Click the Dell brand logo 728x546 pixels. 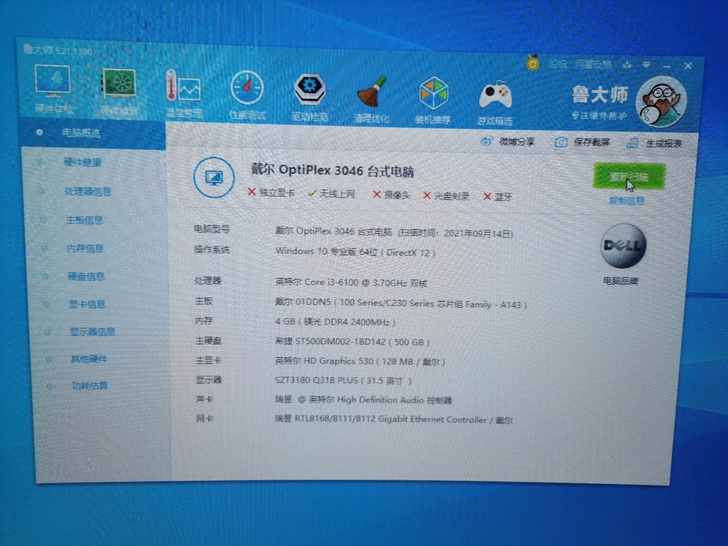point(623,246)
